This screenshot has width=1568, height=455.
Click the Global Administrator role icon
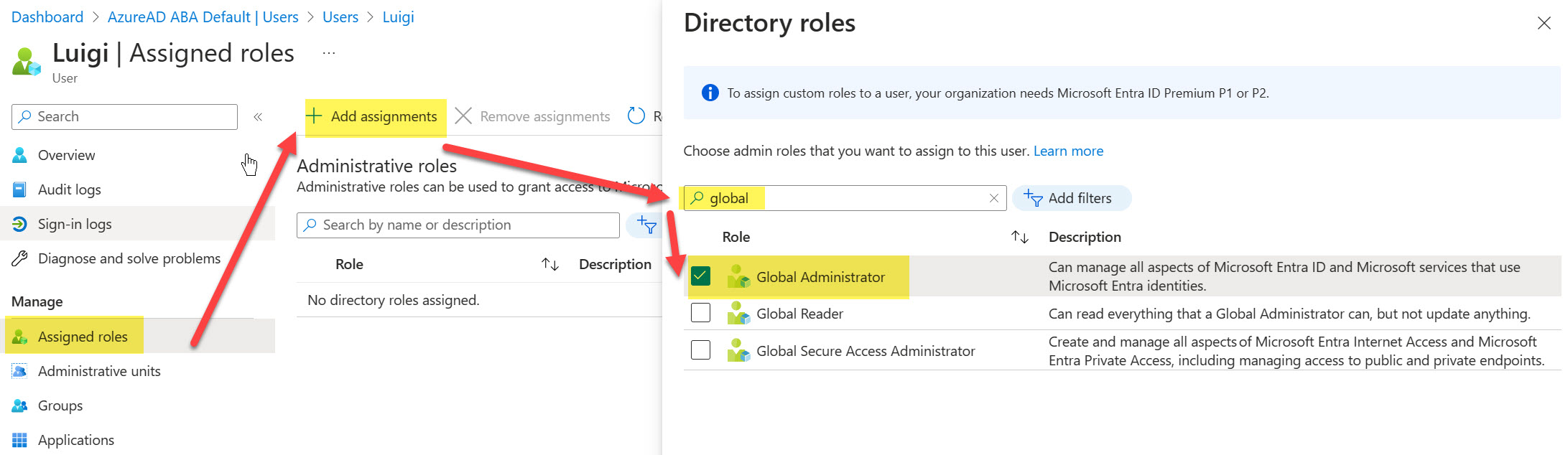[x=738, y=276]
